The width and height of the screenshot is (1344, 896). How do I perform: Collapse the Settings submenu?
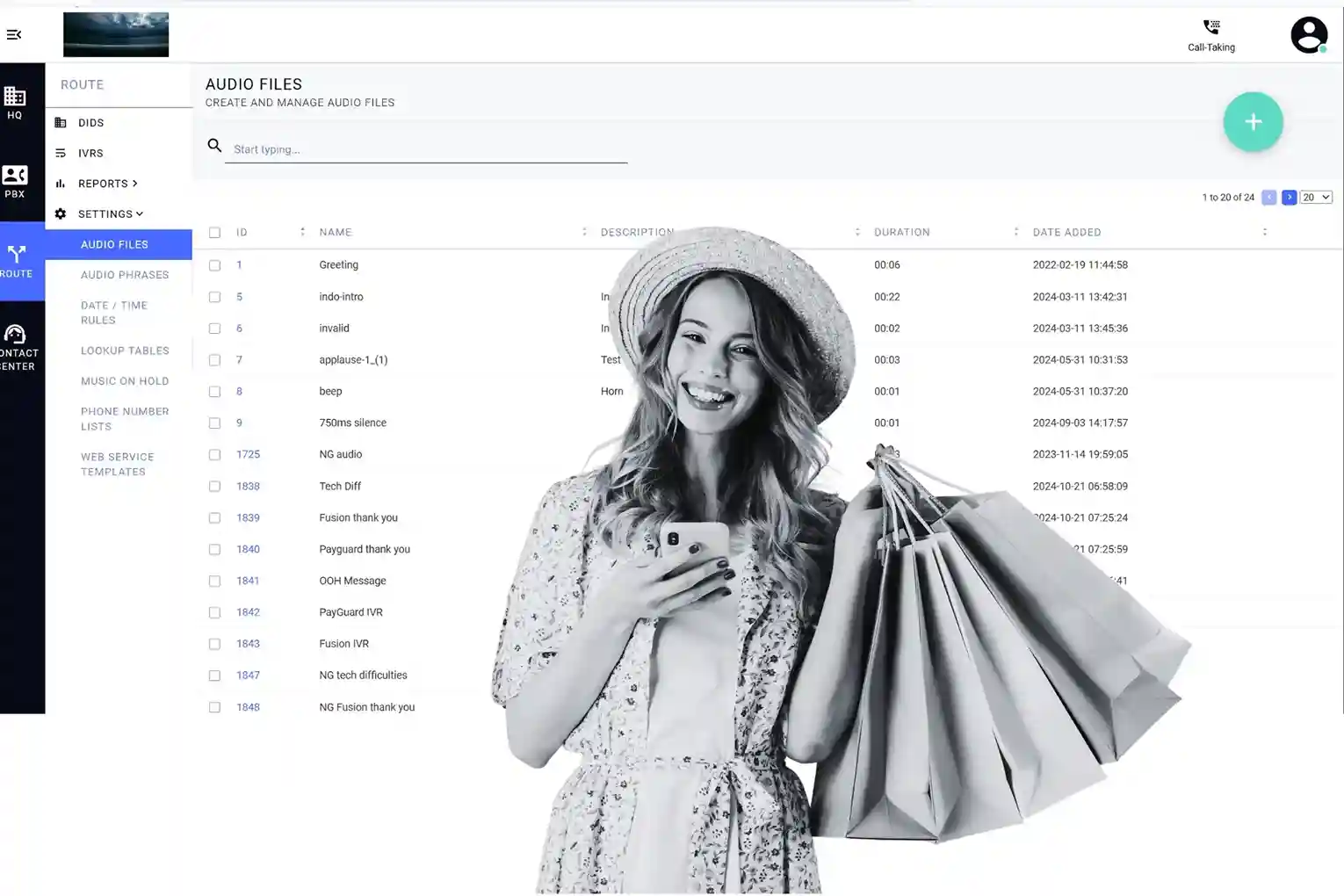tap(106, 213)
